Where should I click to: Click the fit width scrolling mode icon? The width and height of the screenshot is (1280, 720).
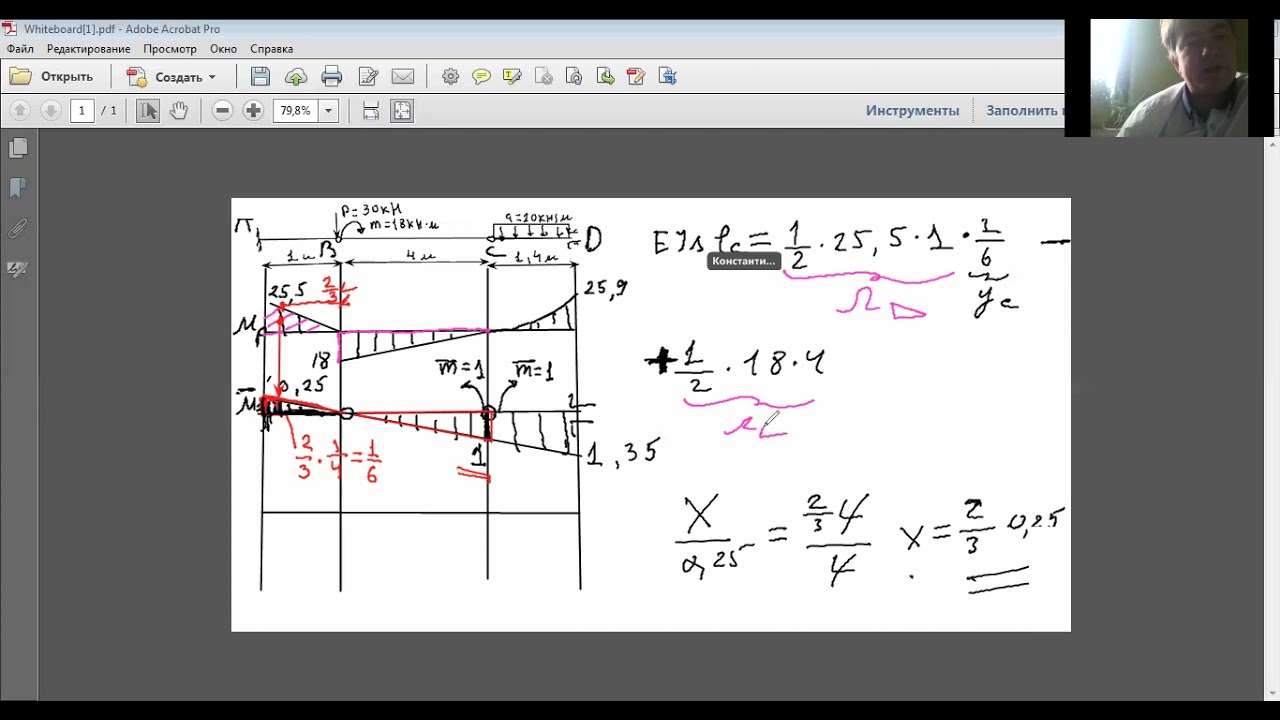pyautogui.click(x=371, y=111)
